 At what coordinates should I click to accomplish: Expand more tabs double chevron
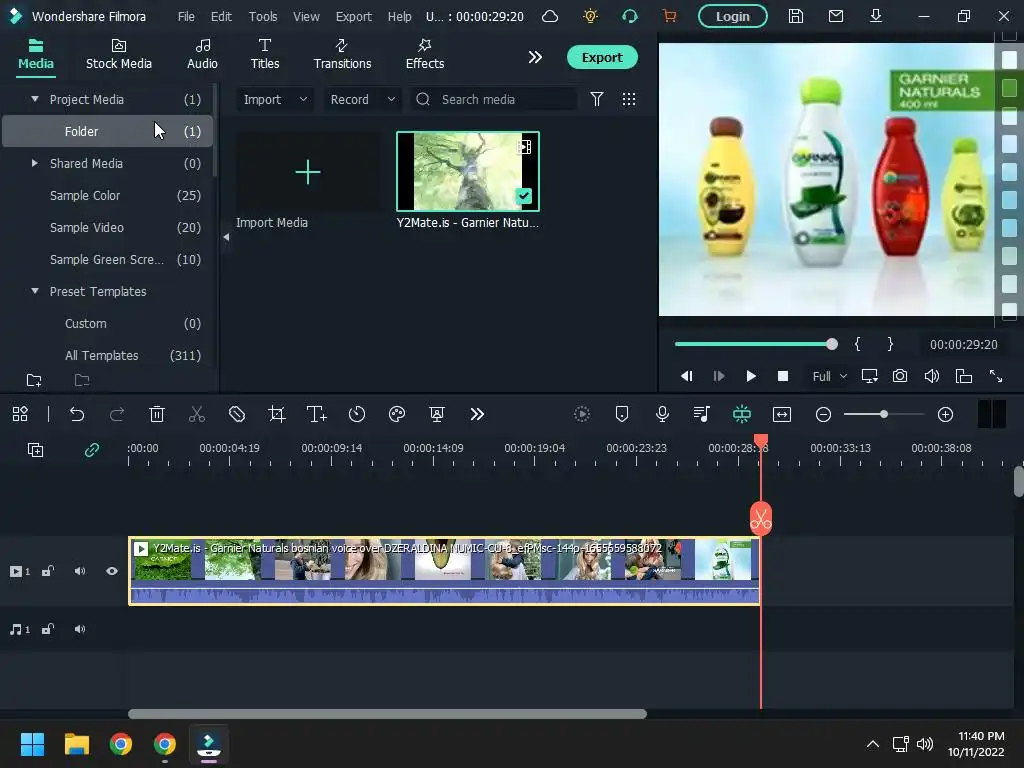click(x=535, y=57)
